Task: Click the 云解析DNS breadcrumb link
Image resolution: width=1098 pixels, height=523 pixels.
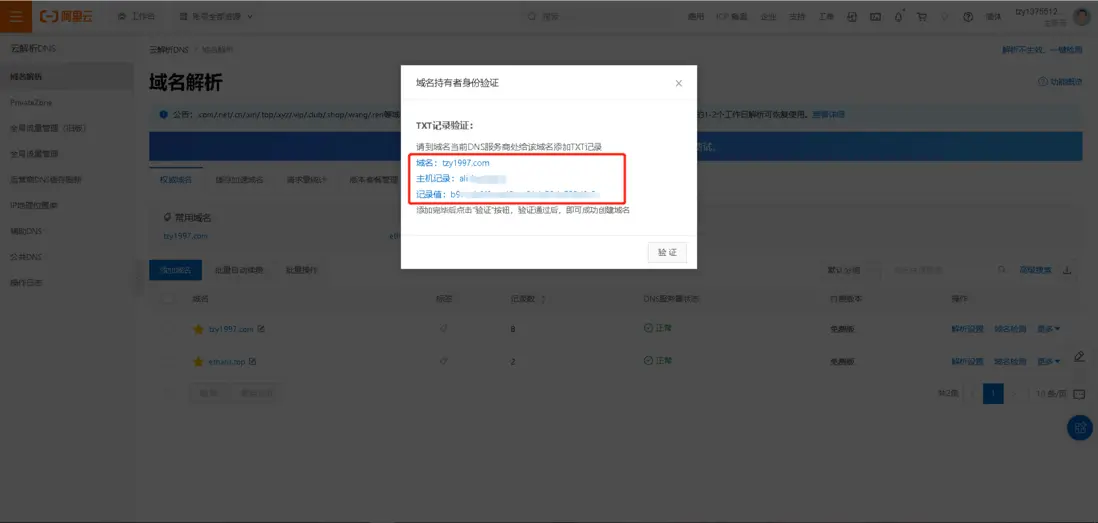Action: pyautogui.click(x=169, y=50)
